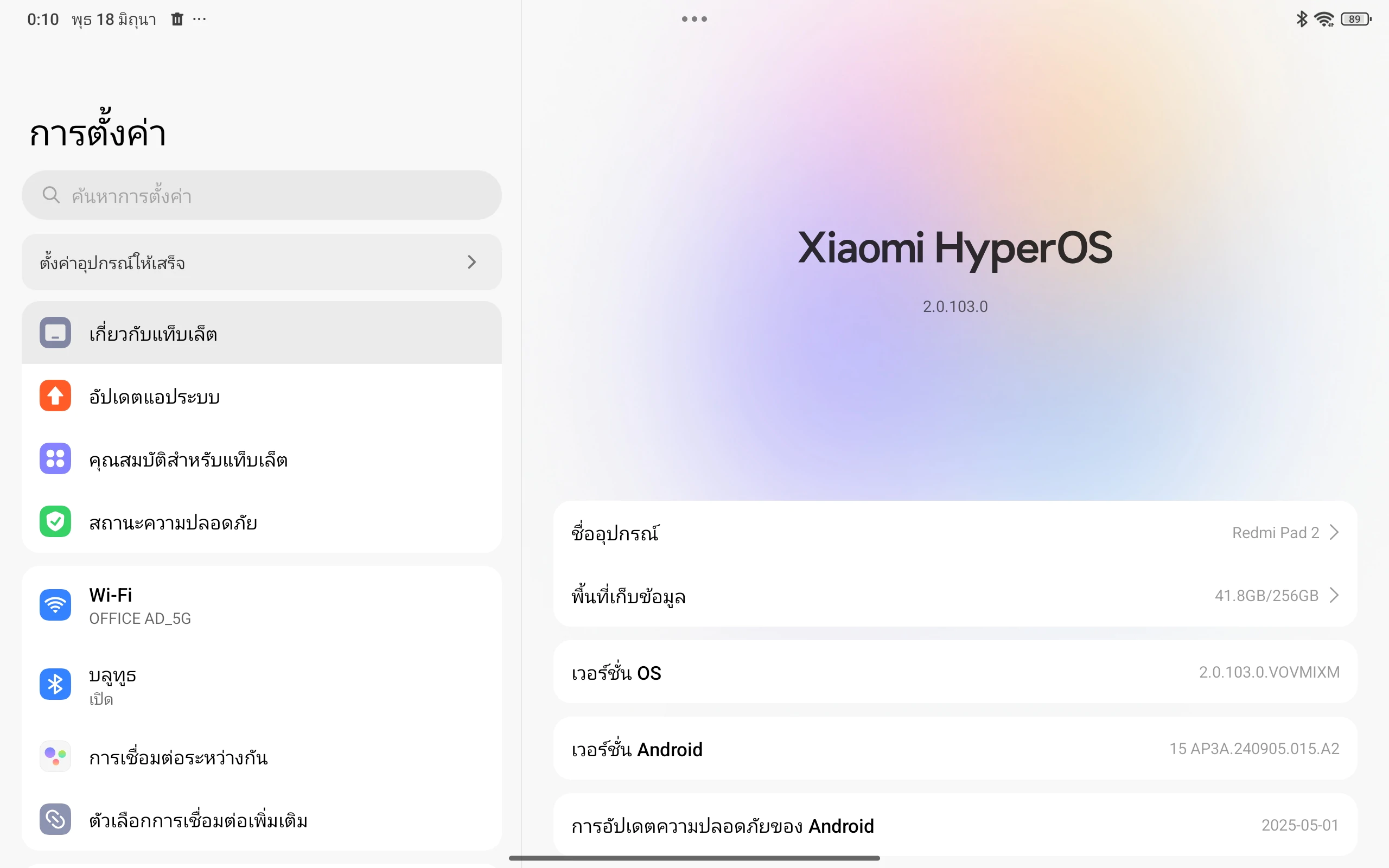Tap OFFICE AD_5G network name
This screenshot has width=1389, height=868.
140,618
